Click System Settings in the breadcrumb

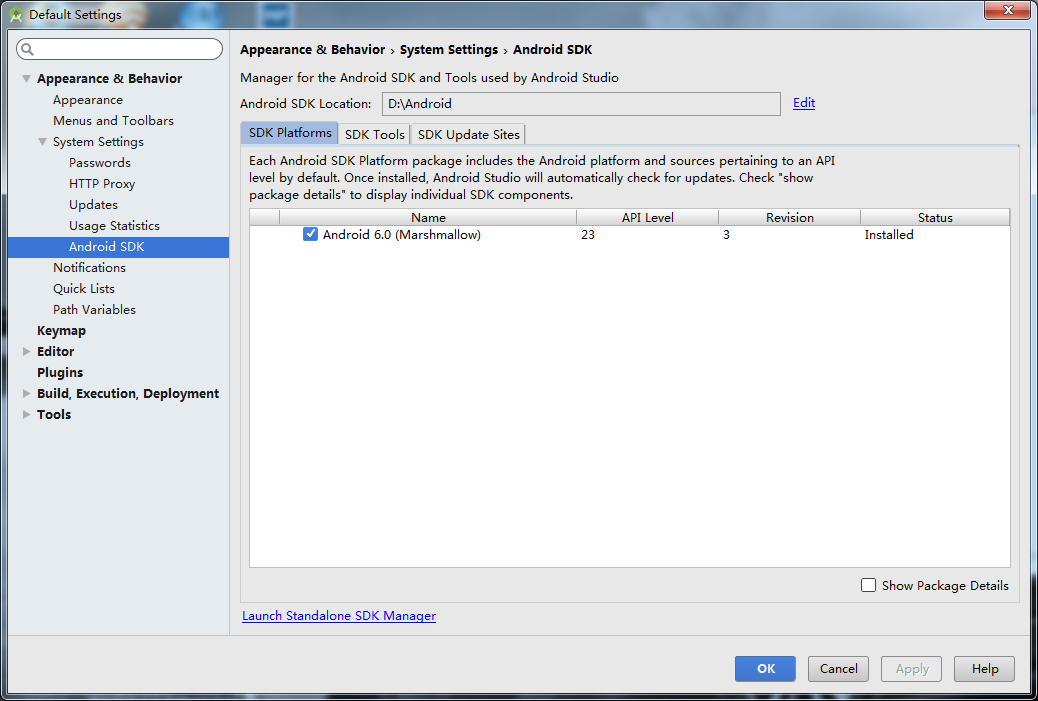tap(449, 50)
